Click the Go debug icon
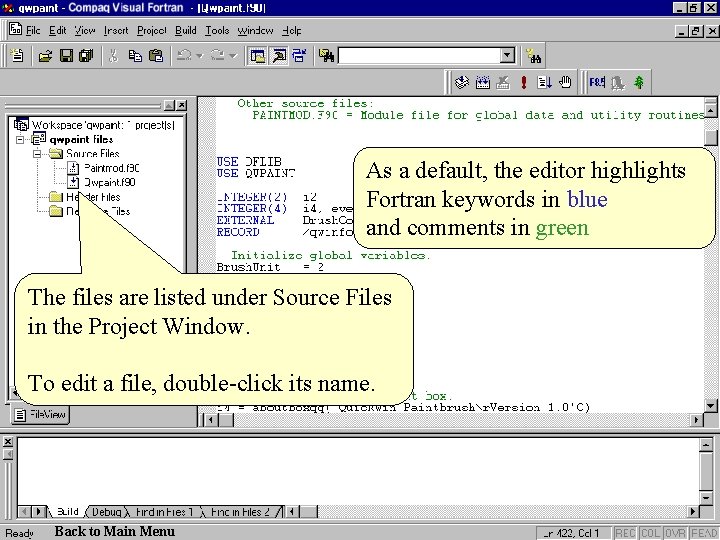The height and width of the screenshot is (540, 720). click(x=545, y=83)
